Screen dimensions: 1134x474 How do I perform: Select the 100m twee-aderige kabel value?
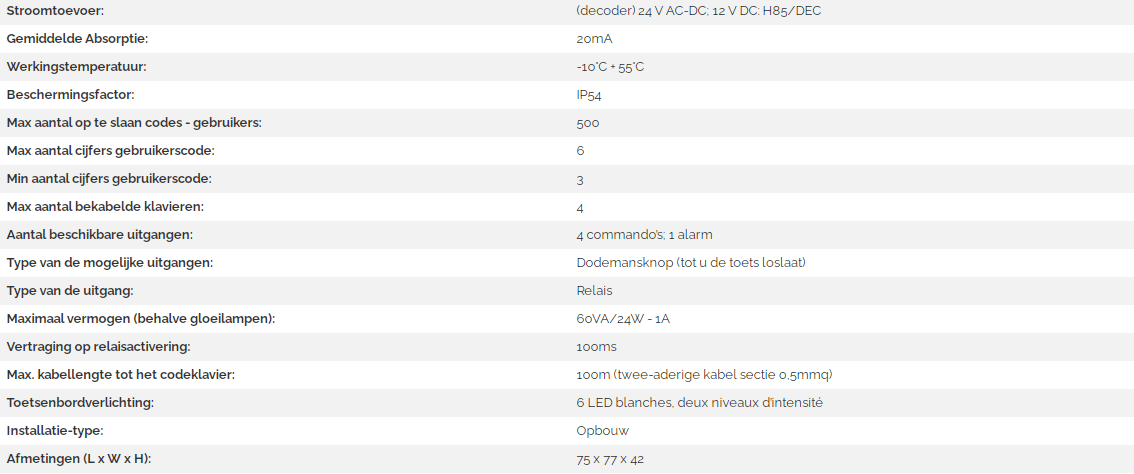click(x=704, y=375)
